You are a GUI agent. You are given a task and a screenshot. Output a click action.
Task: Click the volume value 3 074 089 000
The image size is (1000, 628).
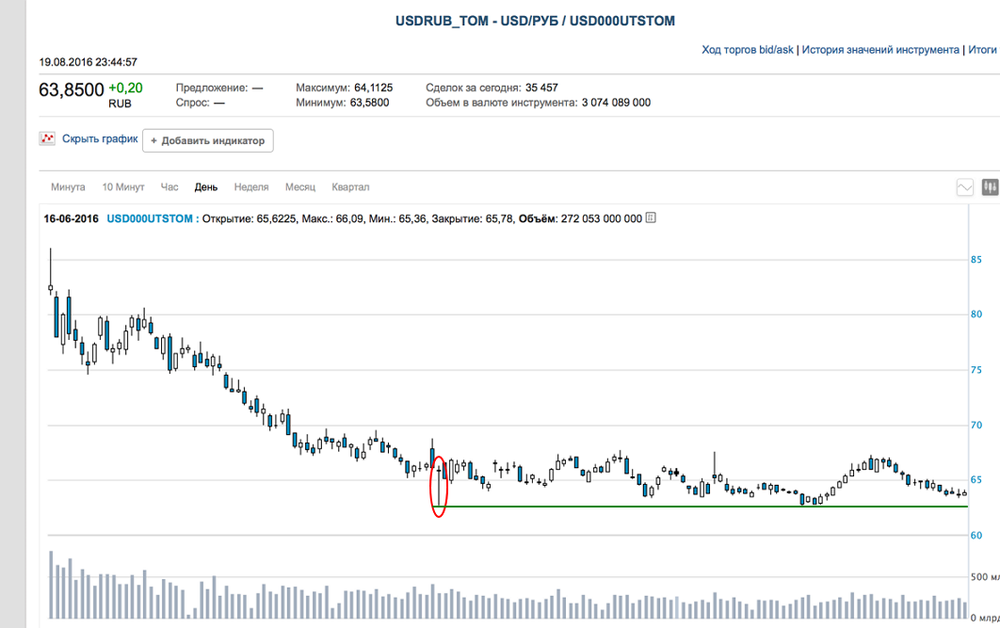[x=616, y=103]
